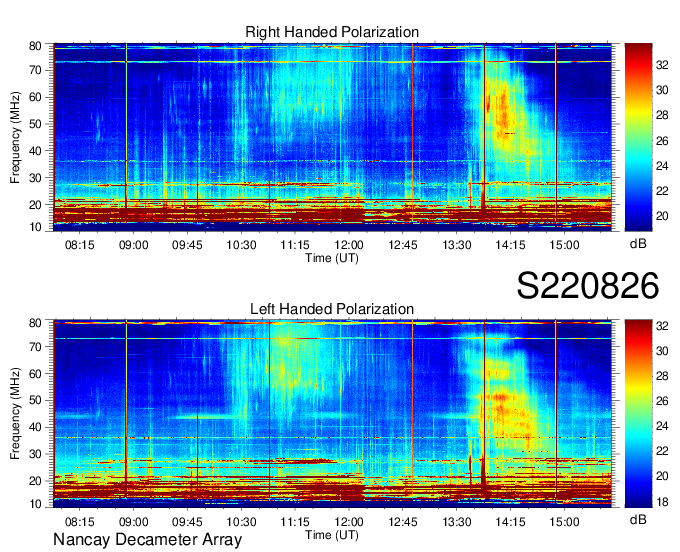Screen dimensions: 680x552
Task: Click the 18 dB value on Left Handed colorbar
Action: click(x=662, y=502)
